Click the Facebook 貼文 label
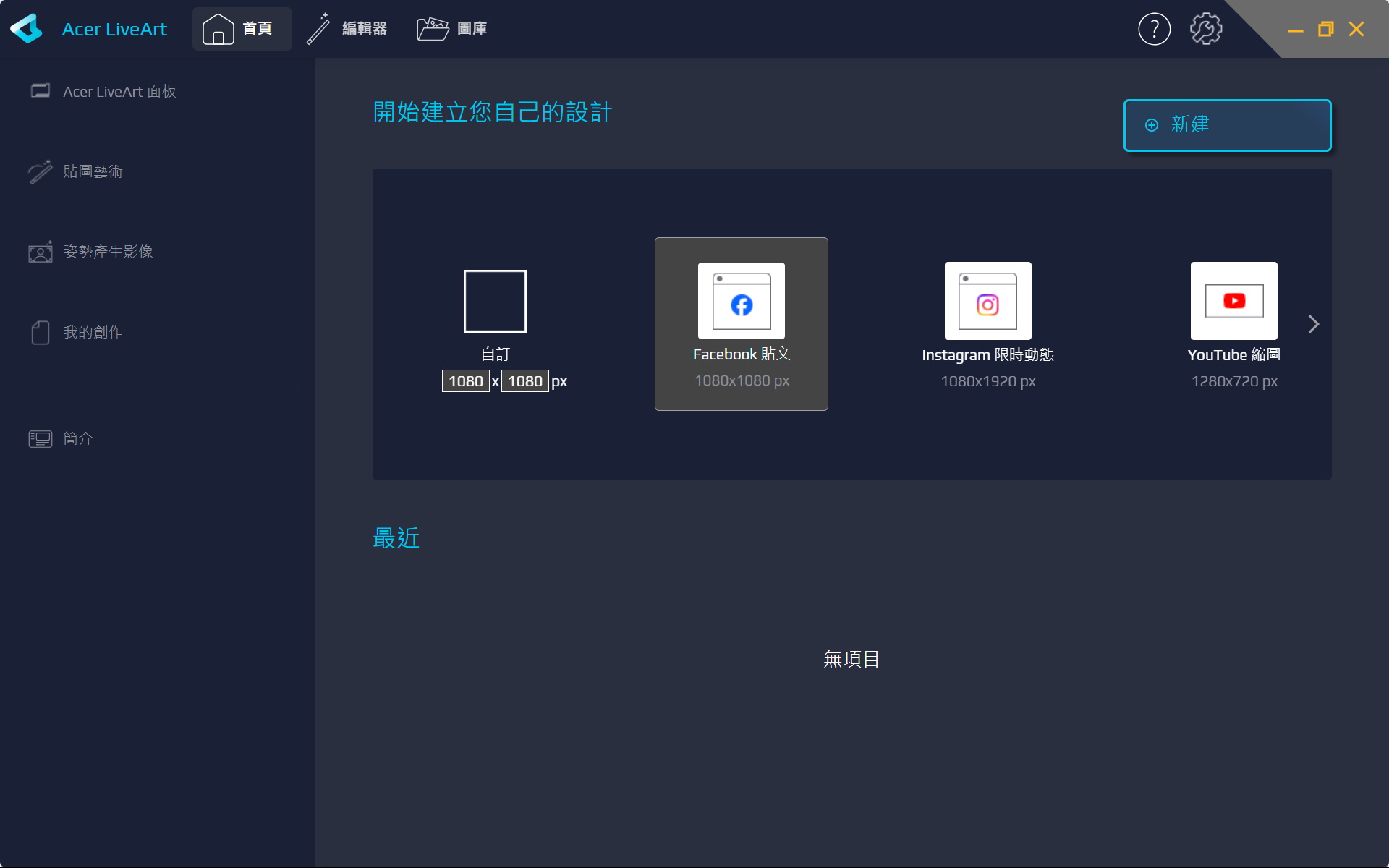Viewport: 1389px width, 868px height. coord(742,354)
